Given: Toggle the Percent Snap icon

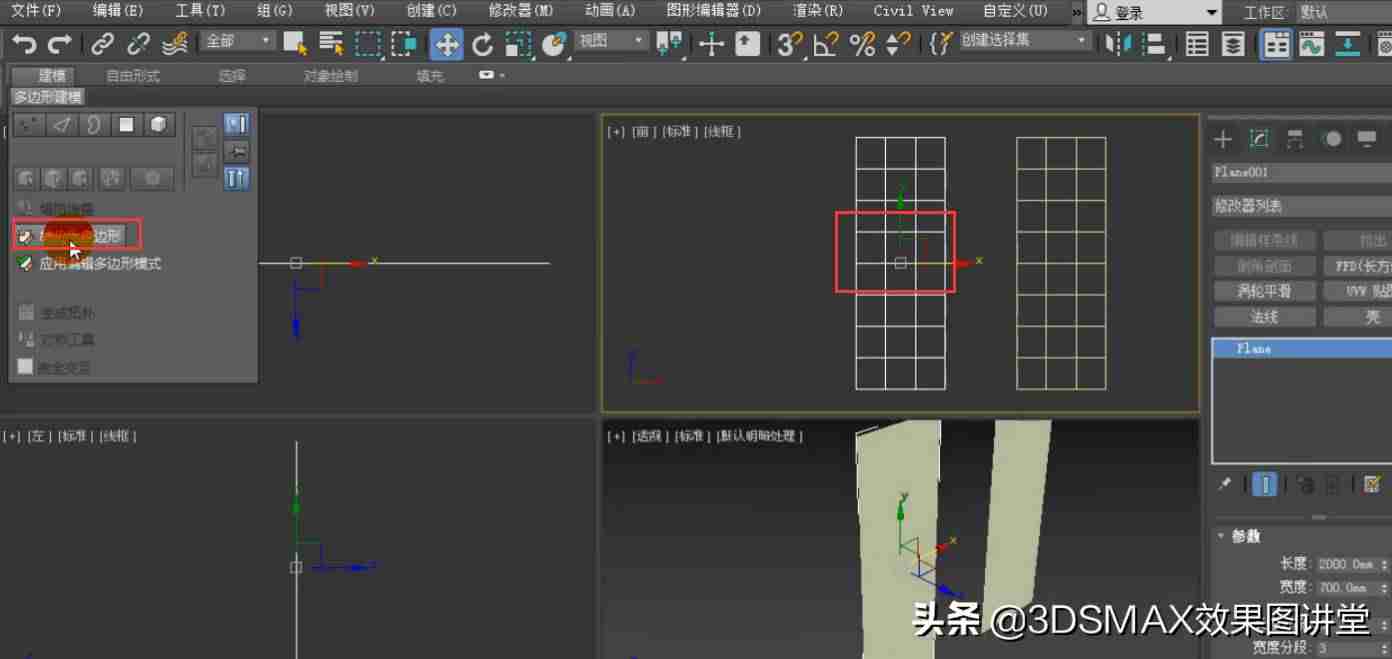Looking at the screenshot, I should 861,43.
